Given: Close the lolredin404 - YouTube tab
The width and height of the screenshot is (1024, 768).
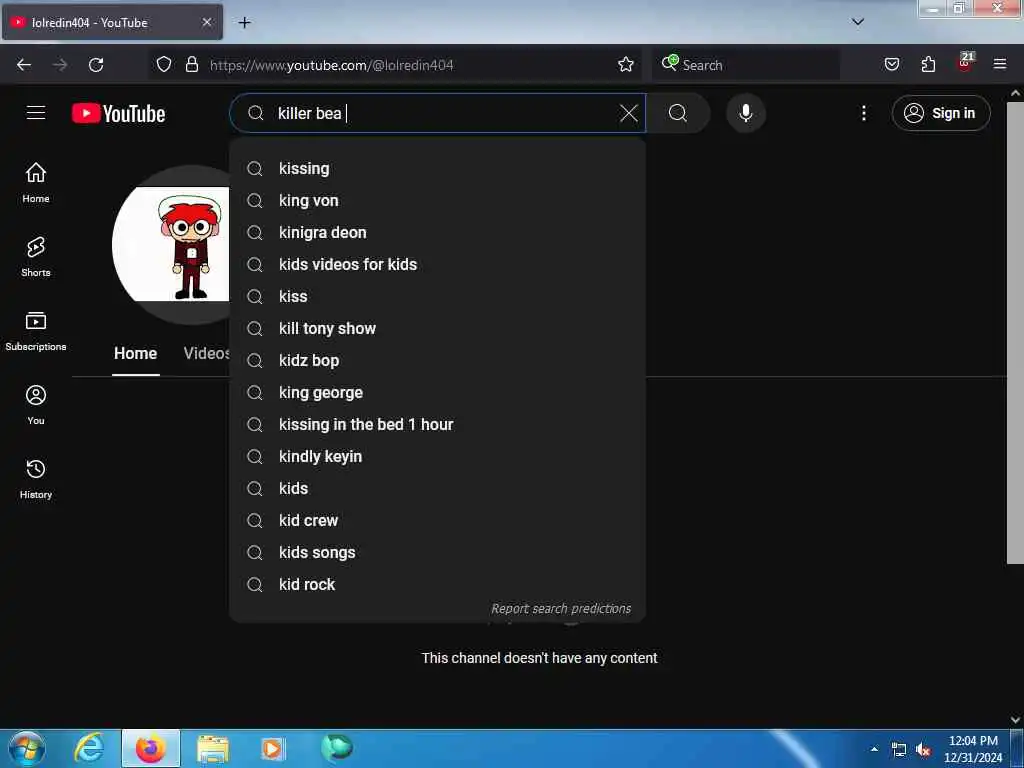Looking at the screenshot, I should 206,22.
